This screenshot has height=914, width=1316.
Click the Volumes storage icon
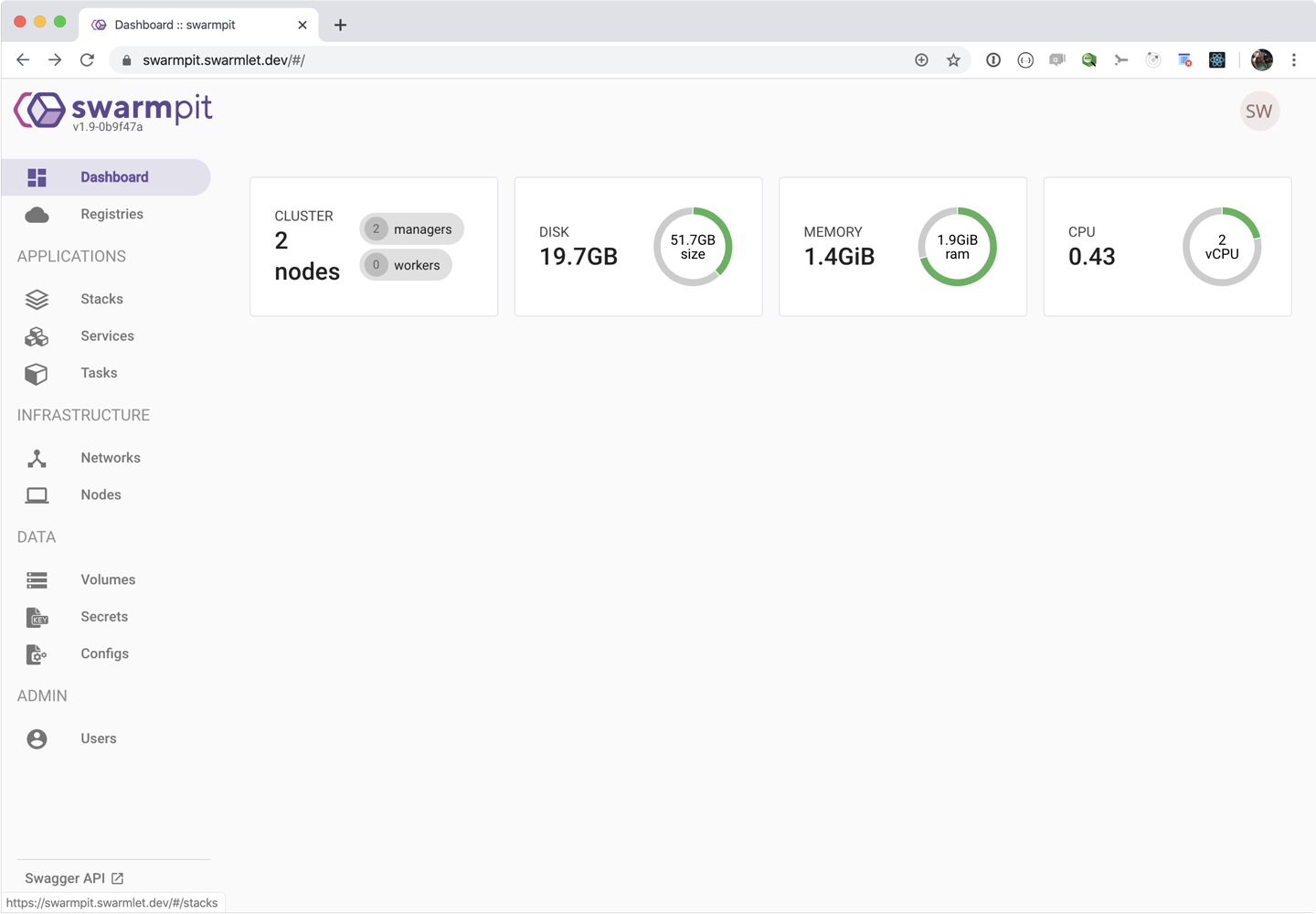pos(37,580)
